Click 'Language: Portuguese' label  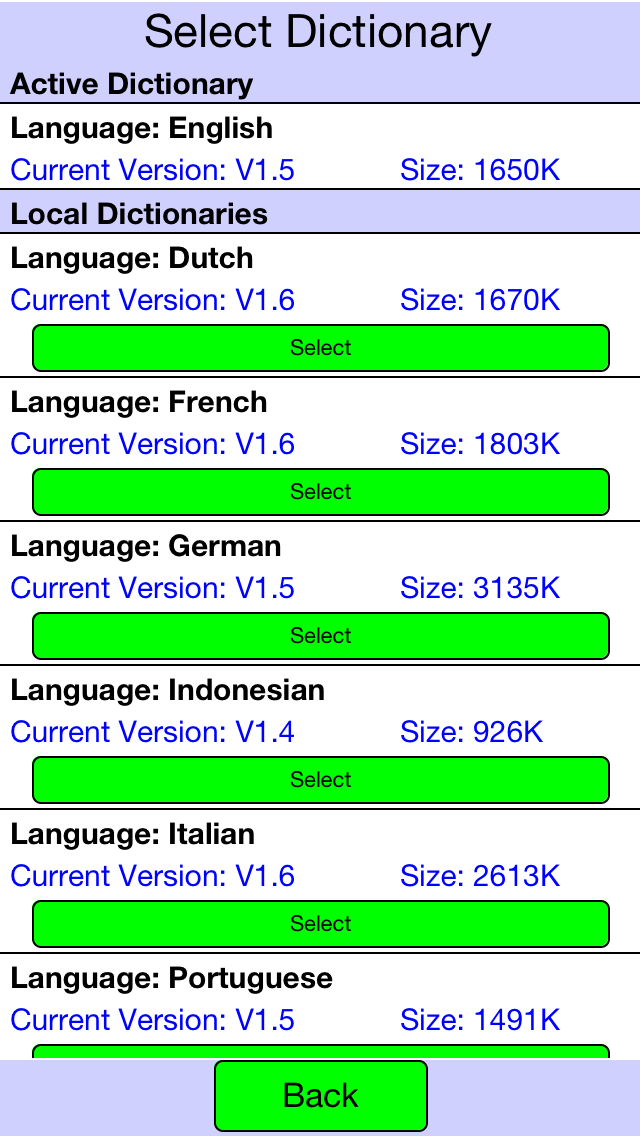171,980
